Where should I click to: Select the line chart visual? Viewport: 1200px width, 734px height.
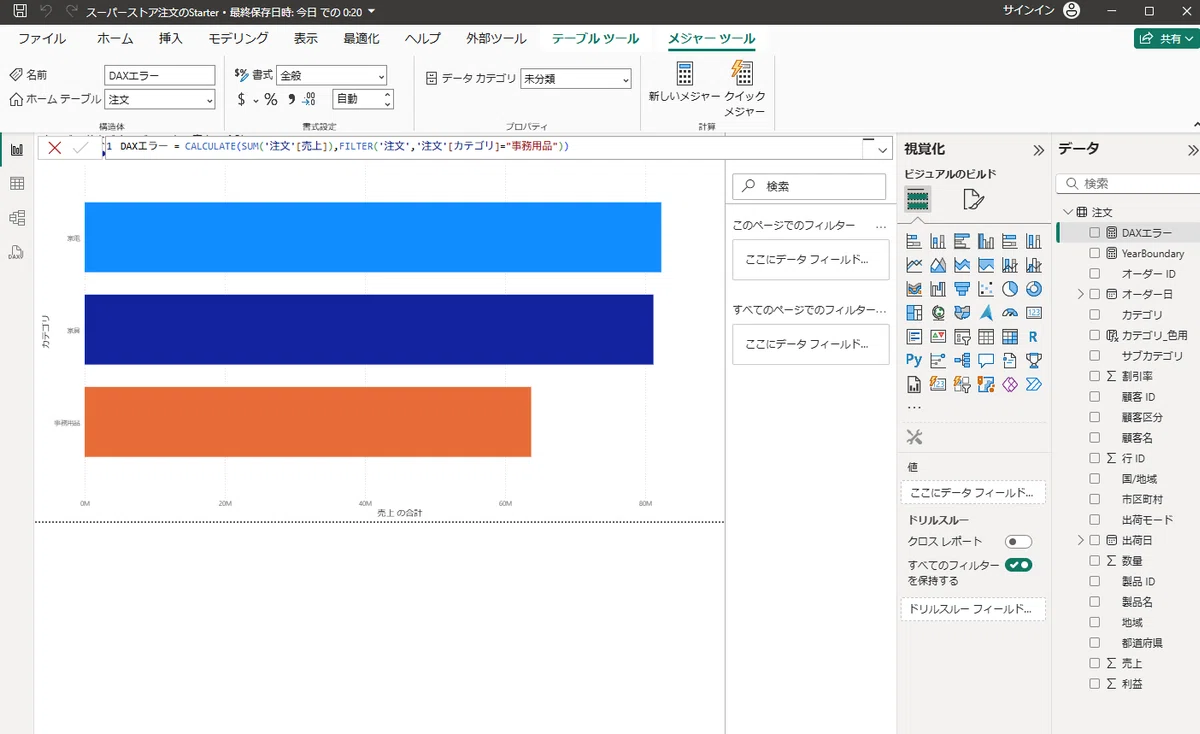tap(914, 265)
